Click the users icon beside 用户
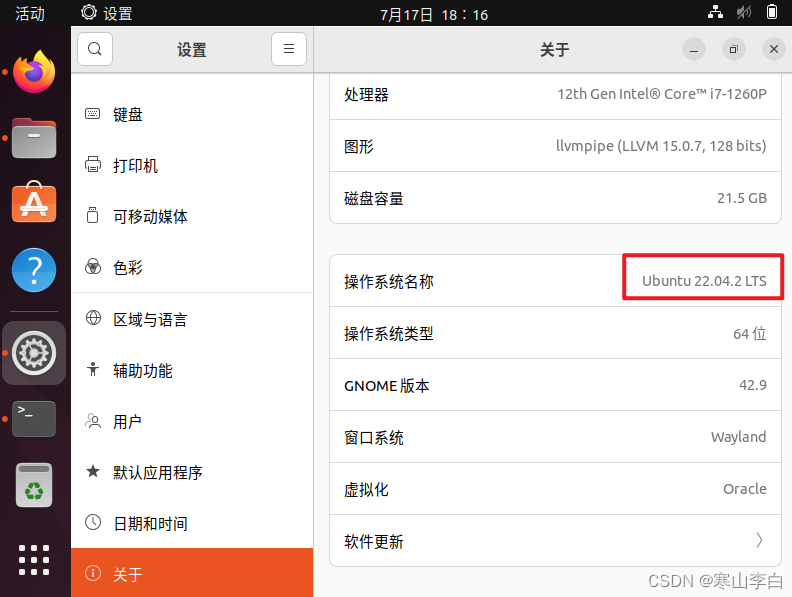792x597 pixels. (93, 421)
